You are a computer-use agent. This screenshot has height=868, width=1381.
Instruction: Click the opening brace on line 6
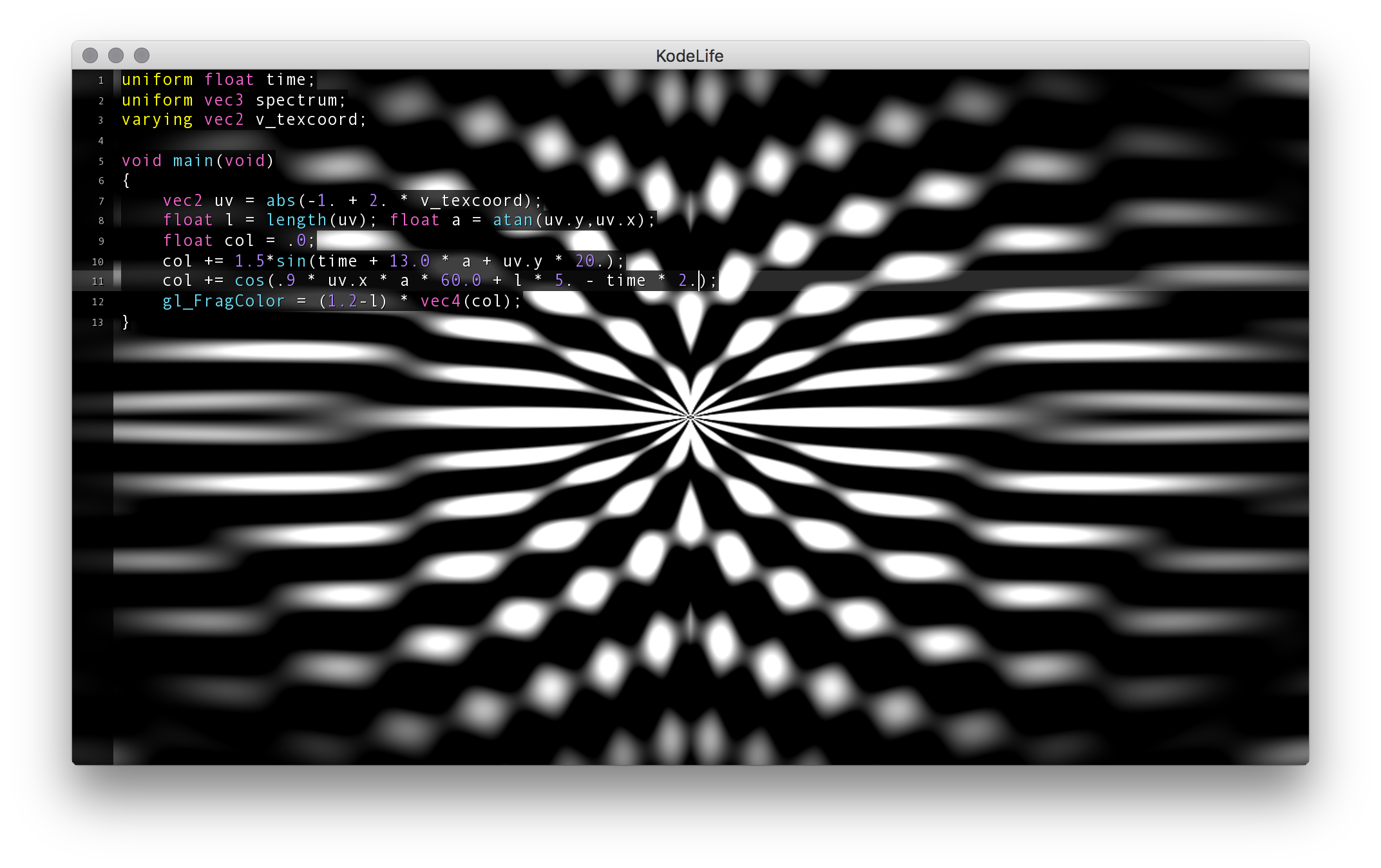126,181
